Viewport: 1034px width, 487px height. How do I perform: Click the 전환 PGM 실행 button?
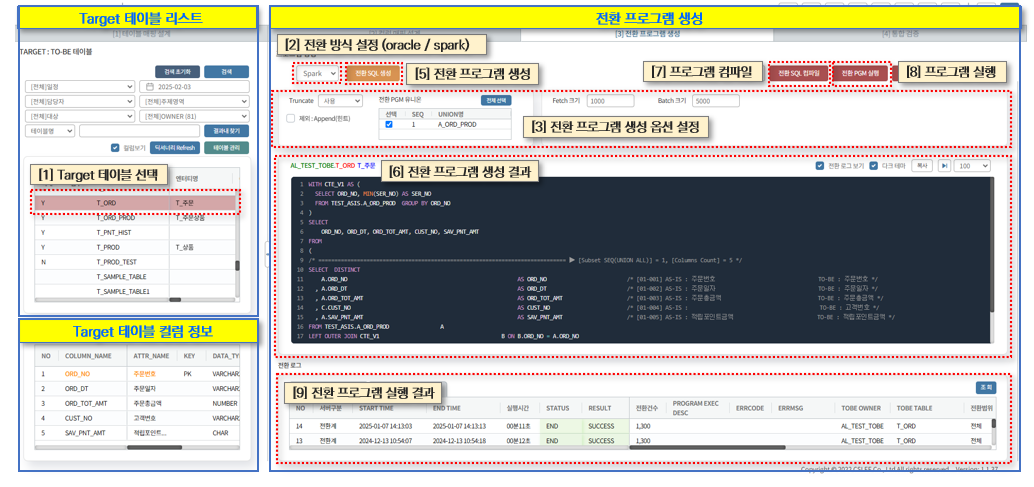(861, 73)
